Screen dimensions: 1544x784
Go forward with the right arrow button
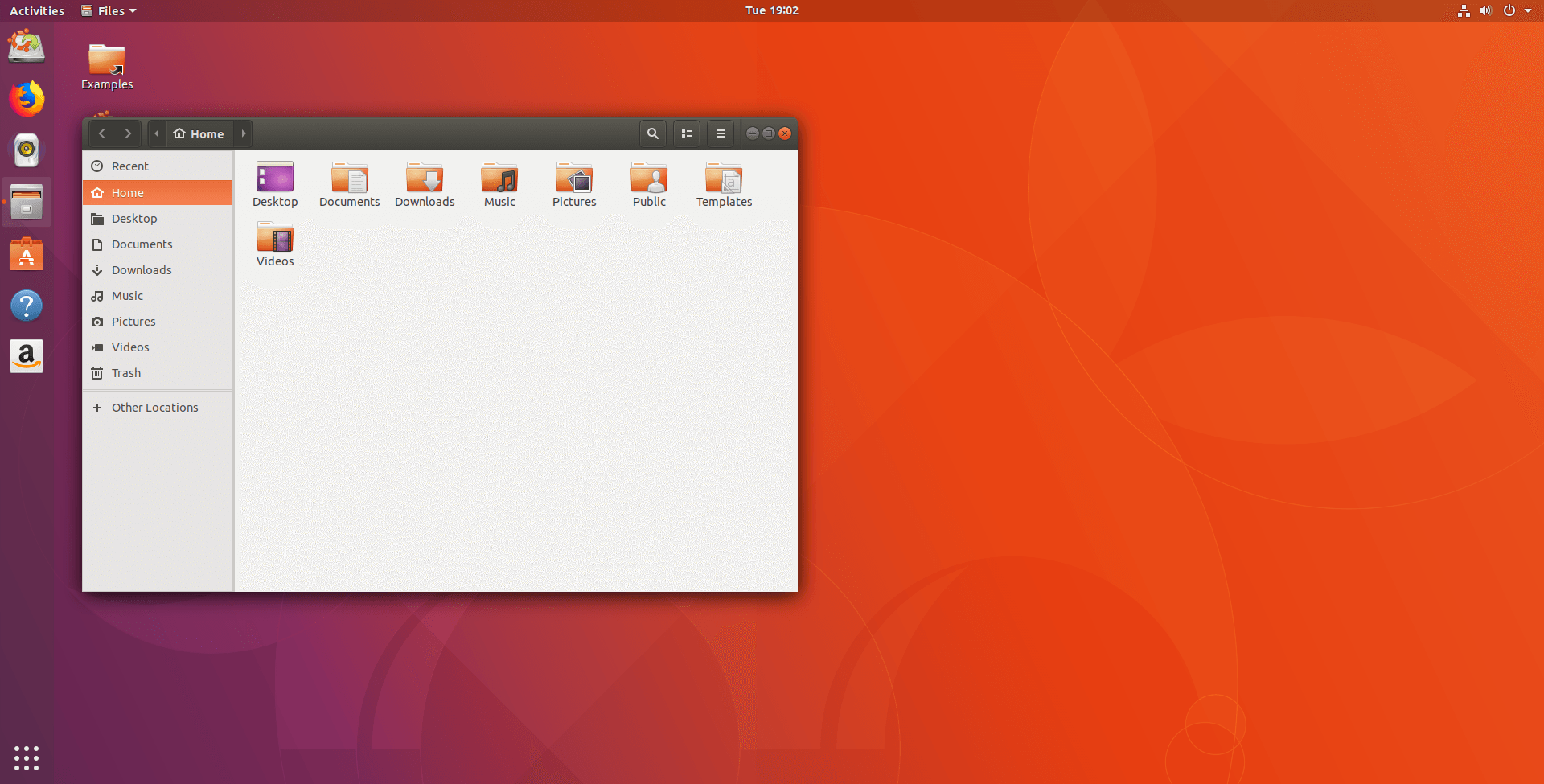pos(128,133)
